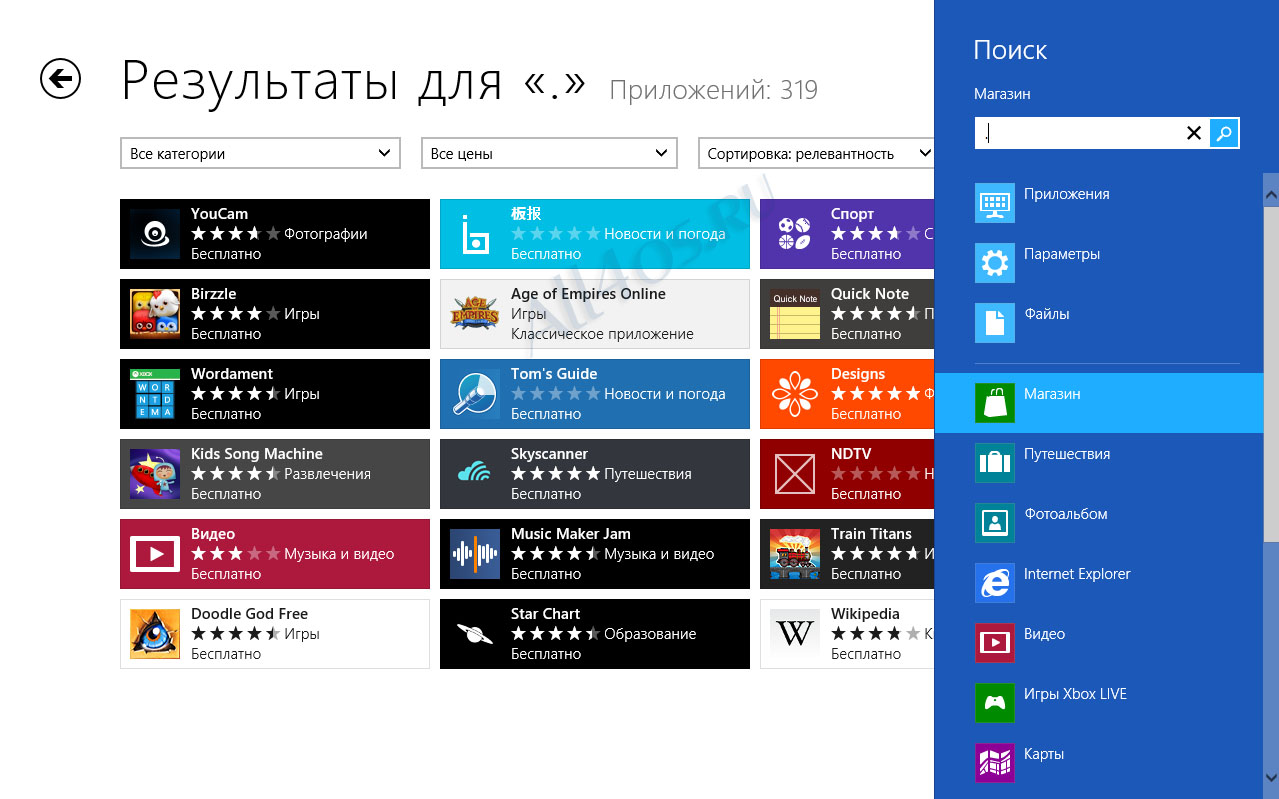Open the Music Maker Jam icon

[475, 554]
